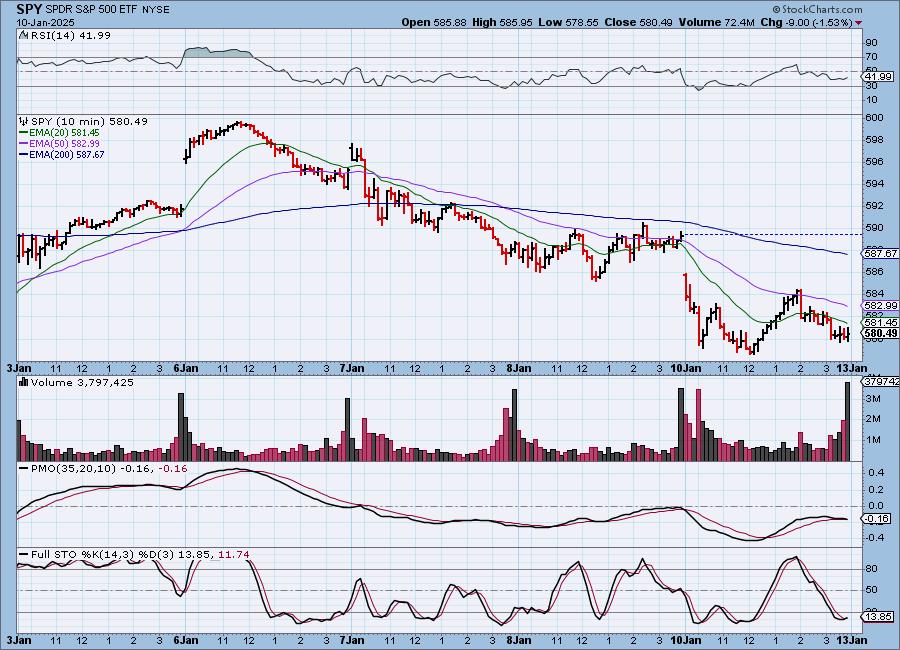Click the navy EMA(200) legend line swatch

point(24,154)
